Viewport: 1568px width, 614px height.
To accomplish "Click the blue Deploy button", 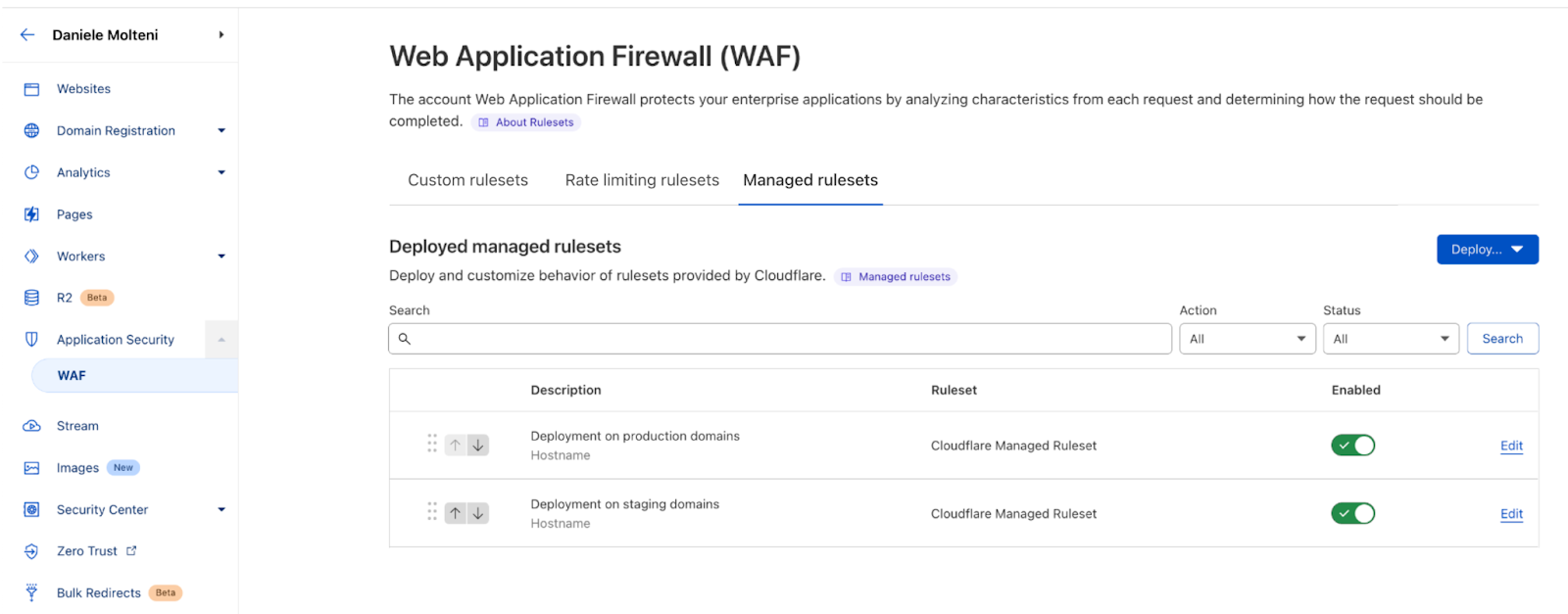I will (1487, 250).
